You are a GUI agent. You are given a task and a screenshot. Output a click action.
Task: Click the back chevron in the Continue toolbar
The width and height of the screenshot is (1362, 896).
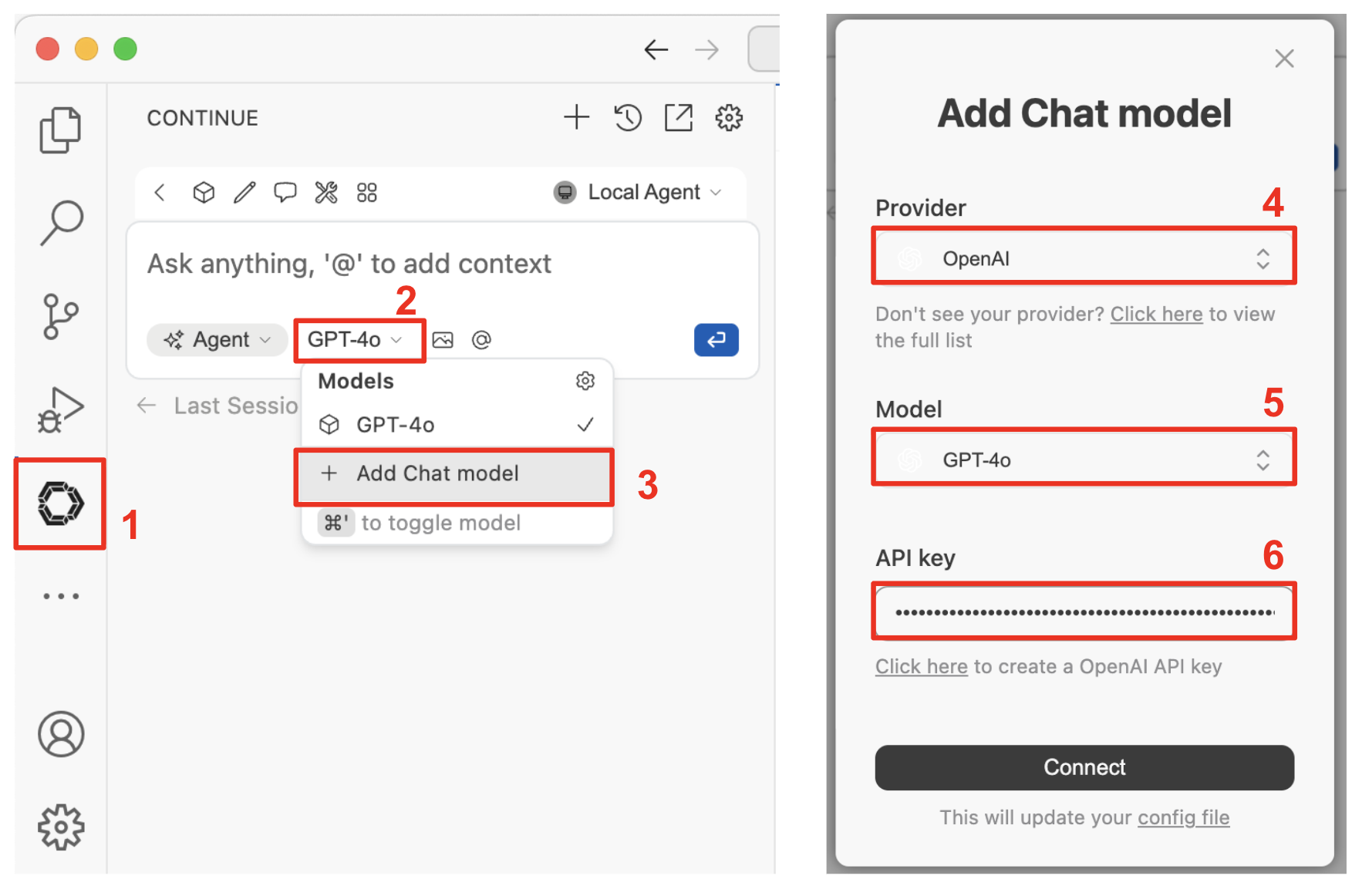[x=160, y=192]
